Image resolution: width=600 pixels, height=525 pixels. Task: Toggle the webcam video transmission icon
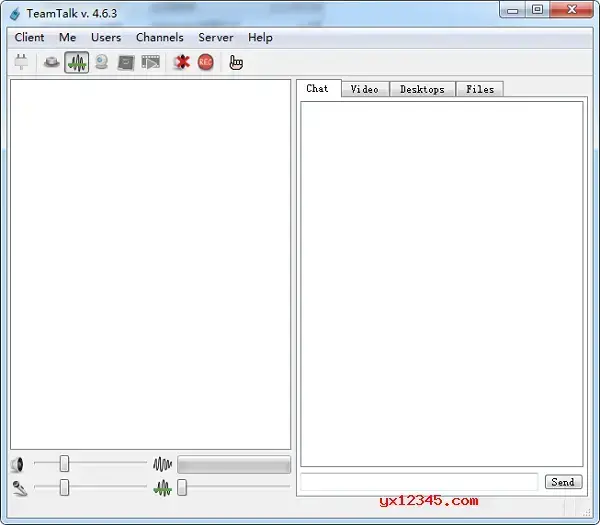tap(102, 62)
